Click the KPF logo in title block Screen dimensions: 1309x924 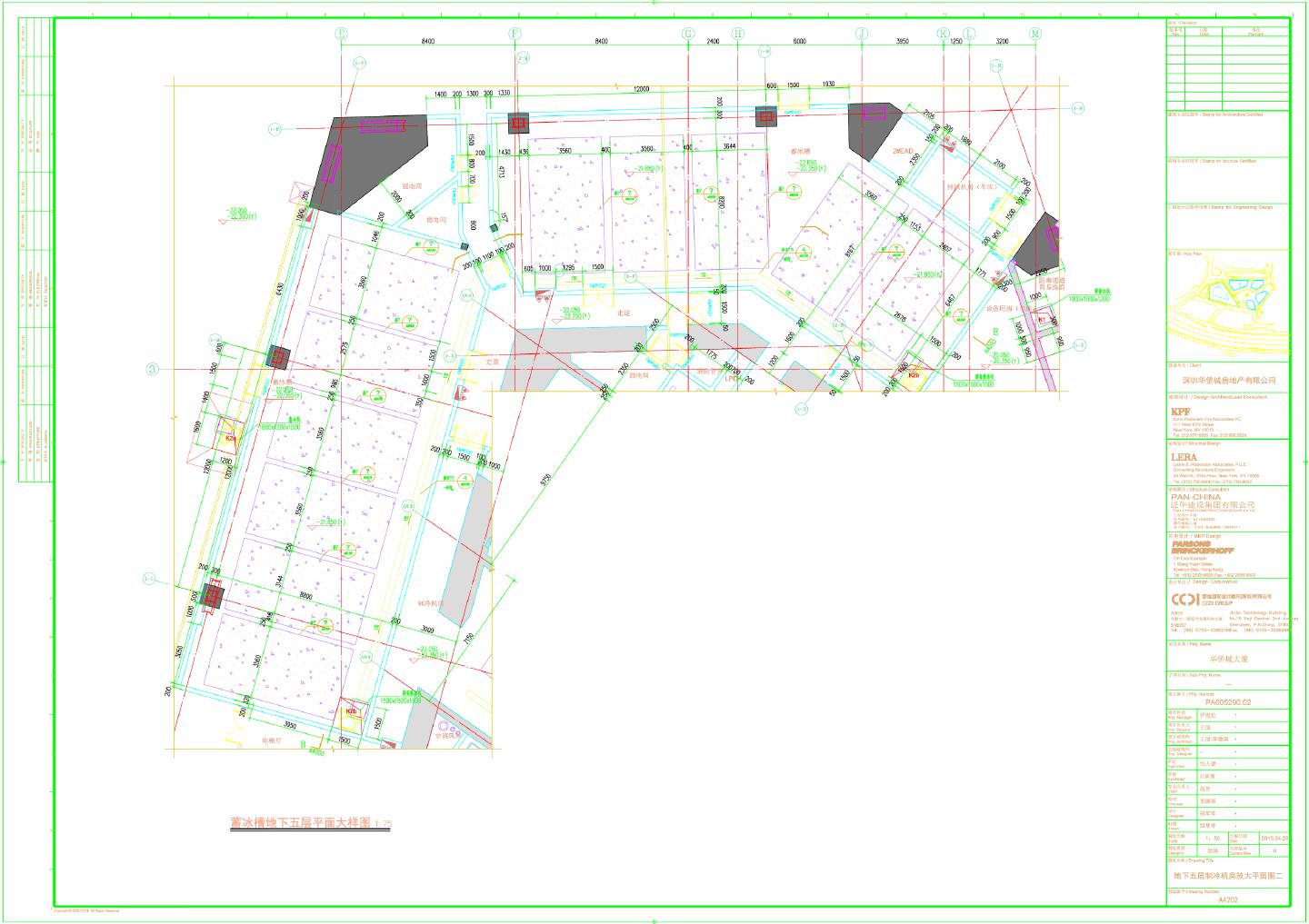point(1179,412)
